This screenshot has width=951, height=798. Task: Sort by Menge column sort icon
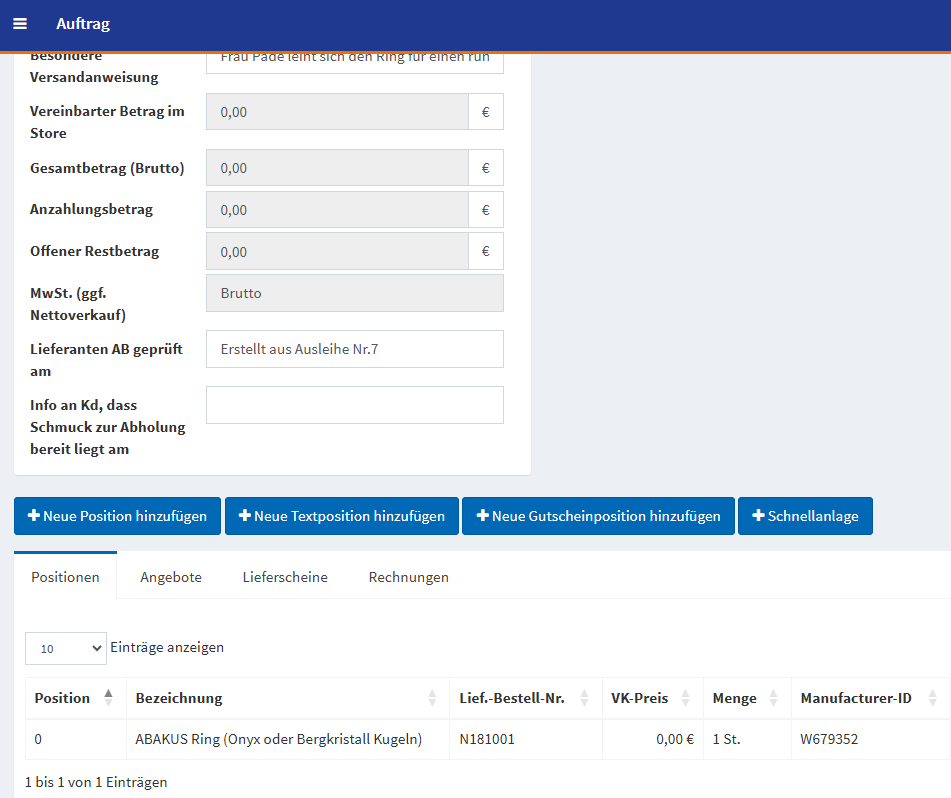(x=773, y=698)
